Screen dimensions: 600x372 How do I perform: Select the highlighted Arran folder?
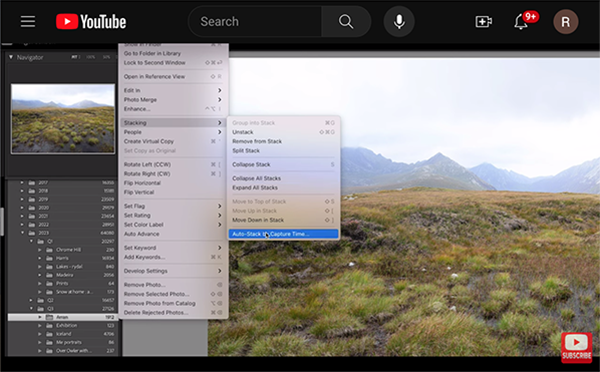pos(62,317)
